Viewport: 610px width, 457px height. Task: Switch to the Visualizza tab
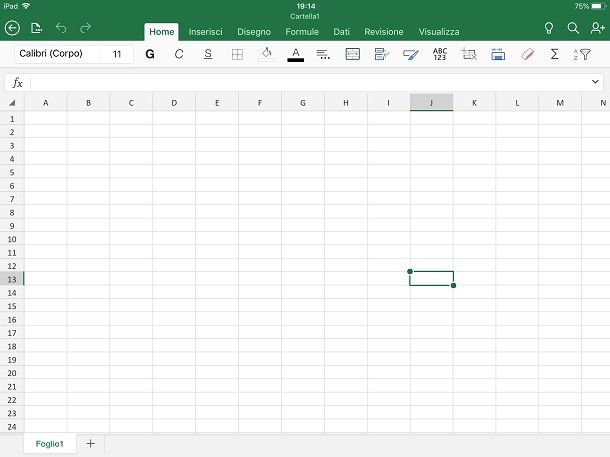coord(439,32)
